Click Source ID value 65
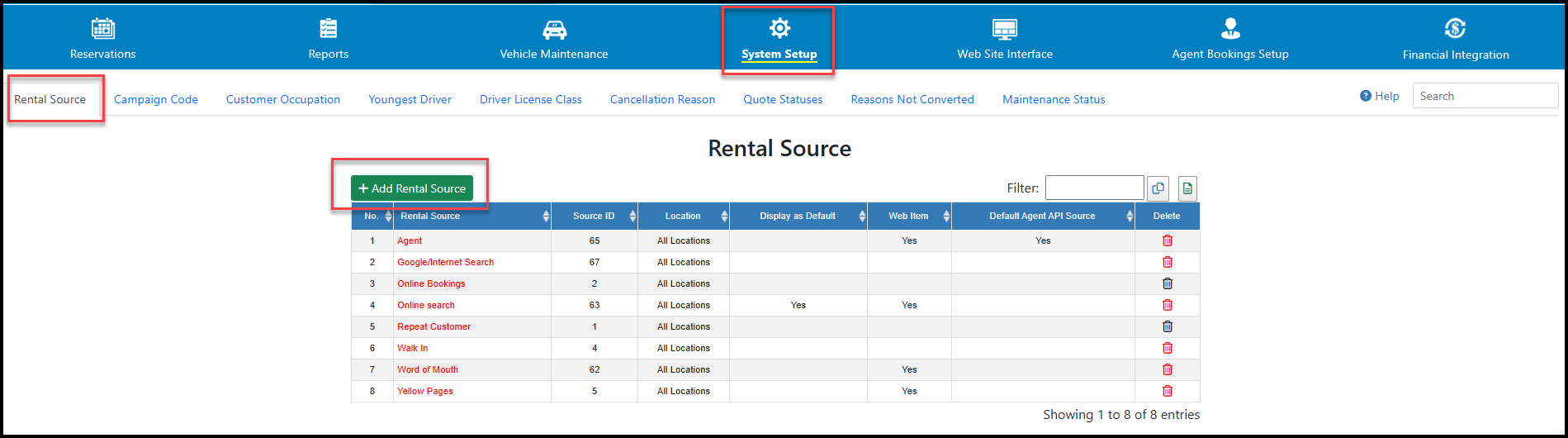Image resolution: width=1568 pixels, height=438 pixels. [595, 240]
